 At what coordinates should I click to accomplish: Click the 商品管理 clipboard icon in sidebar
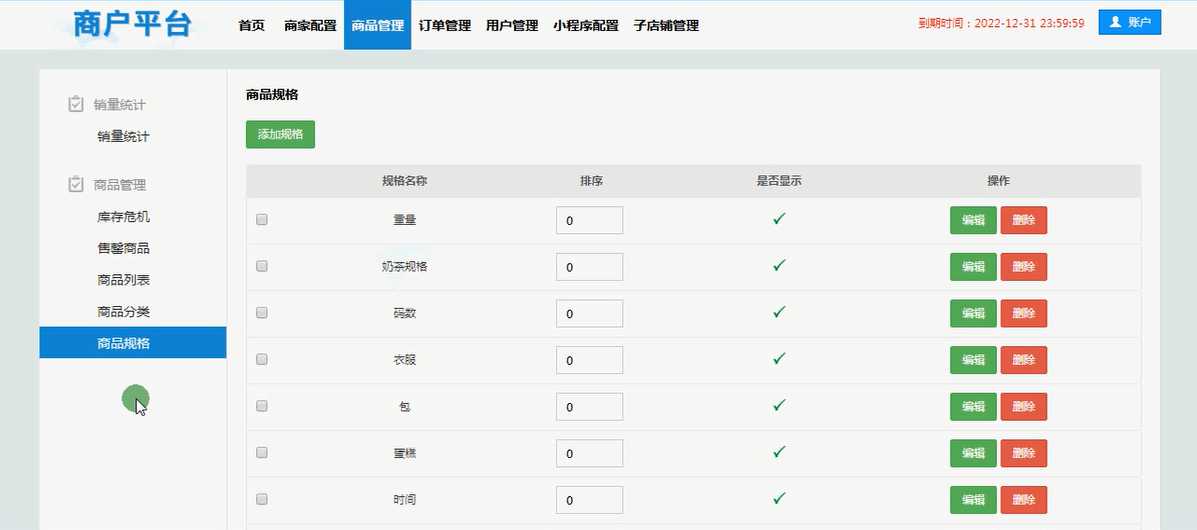point(75,184)
